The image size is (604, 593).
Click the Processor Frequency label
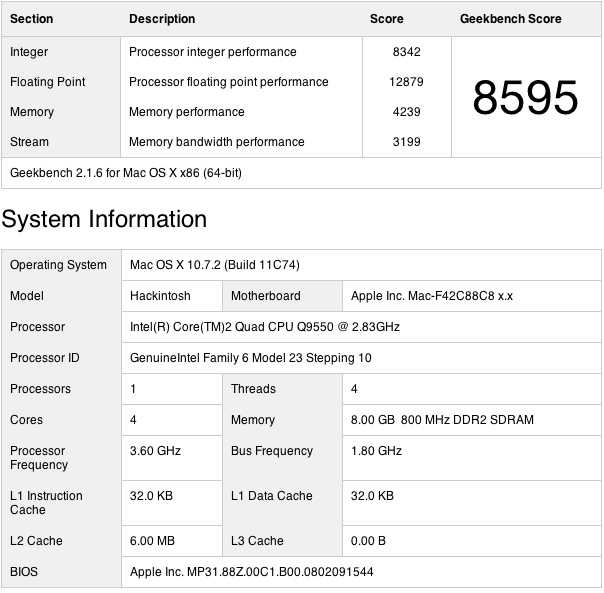(39, 458)
